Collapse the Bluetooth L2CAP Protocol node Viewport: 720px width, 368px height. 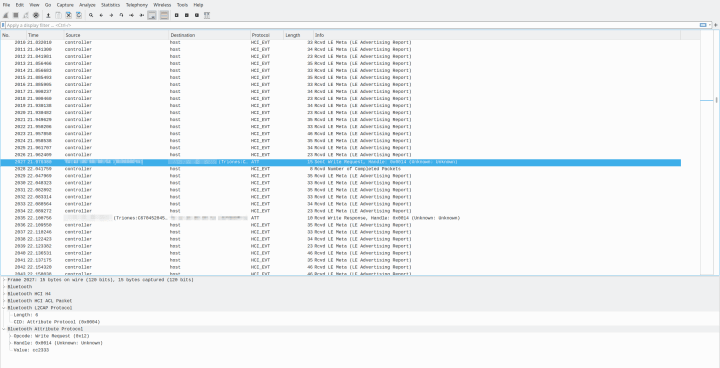4,308
